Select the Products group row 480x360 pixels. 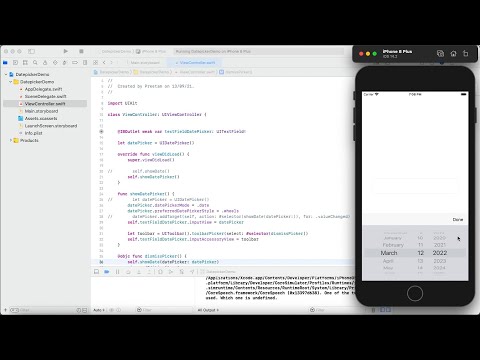(x=29, y=140)
